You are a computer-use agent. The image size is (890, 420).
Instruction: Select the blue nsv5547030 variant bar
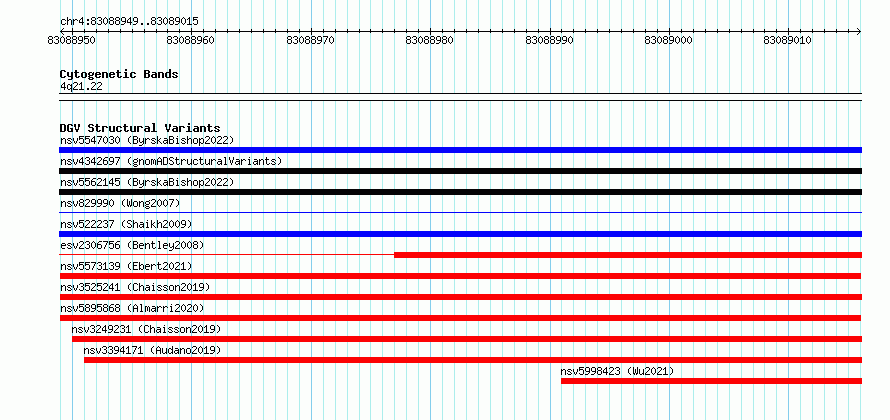(x=460, y=150)
